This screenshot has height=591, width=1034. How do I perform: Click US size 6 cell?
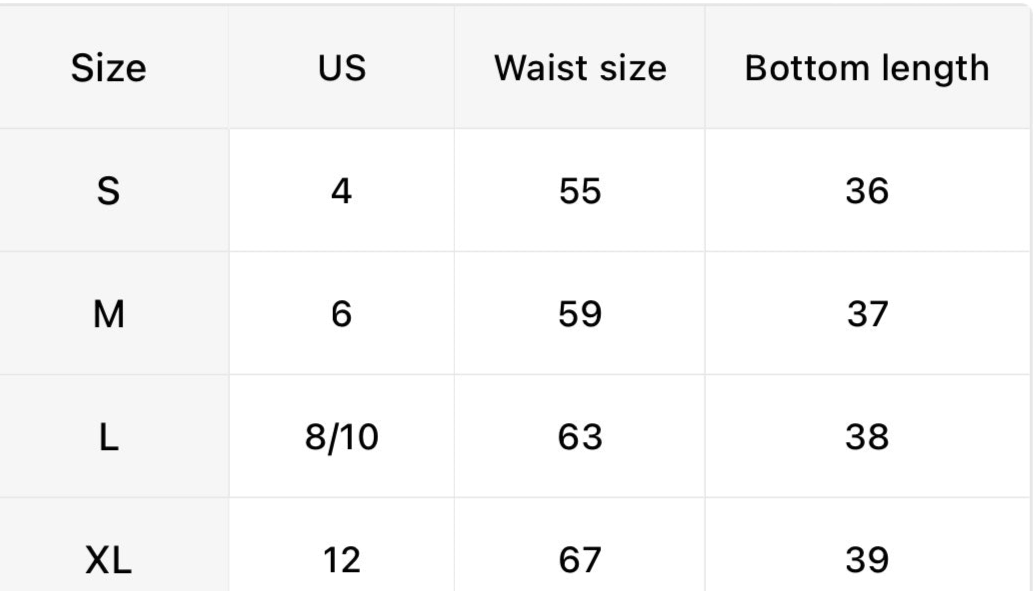[341, 315]
